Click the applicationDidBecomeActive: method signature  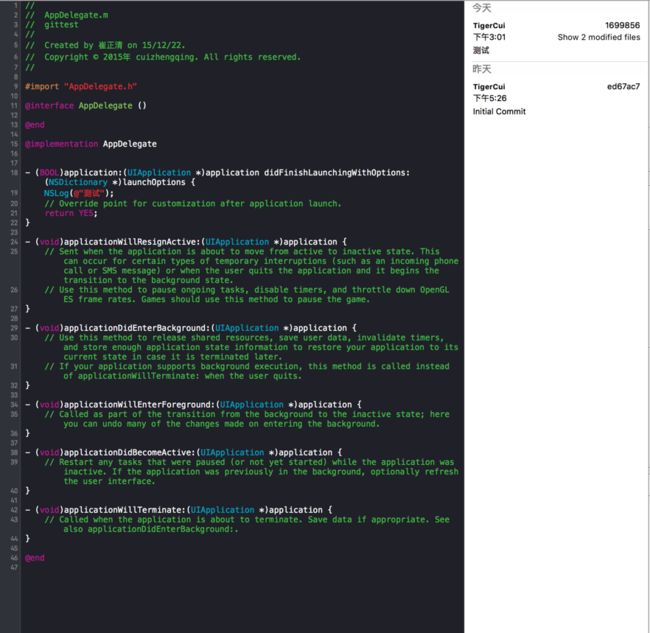pyautogui.click(x=184, y=452)
